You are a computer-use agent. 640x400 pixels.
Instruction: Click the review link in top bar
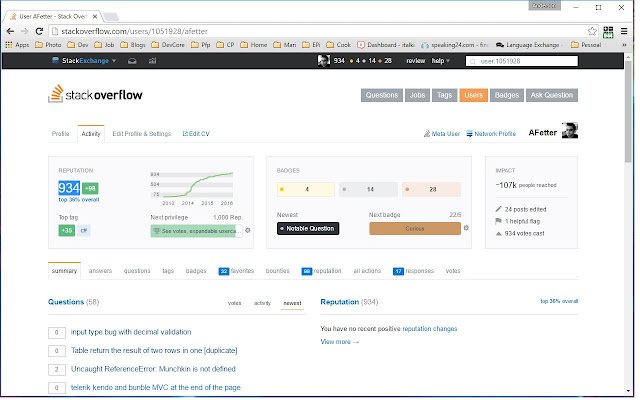point(416,61)
